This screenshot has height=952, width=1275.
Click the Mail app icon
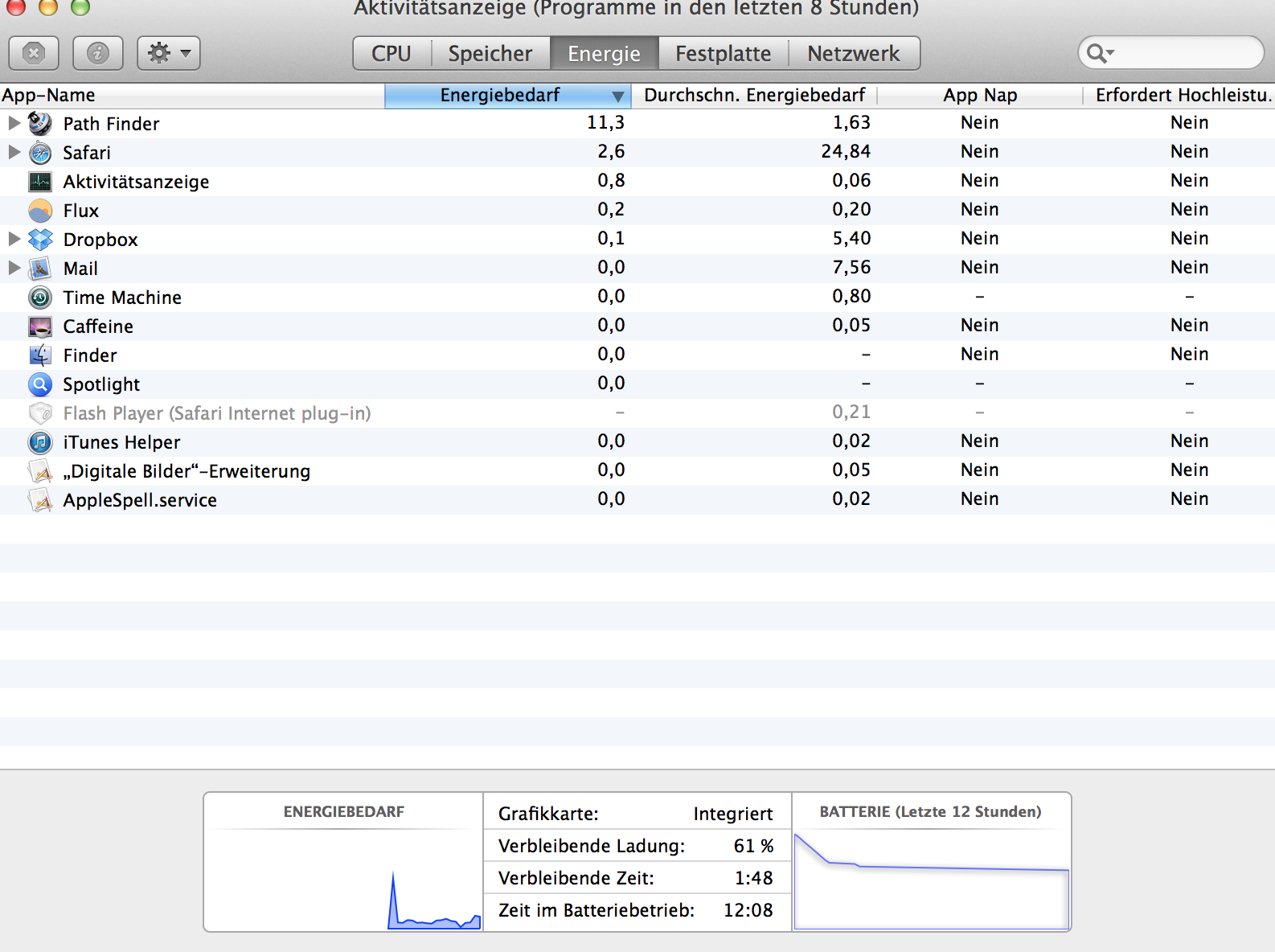pyautogui.click(x=40, y=269)
